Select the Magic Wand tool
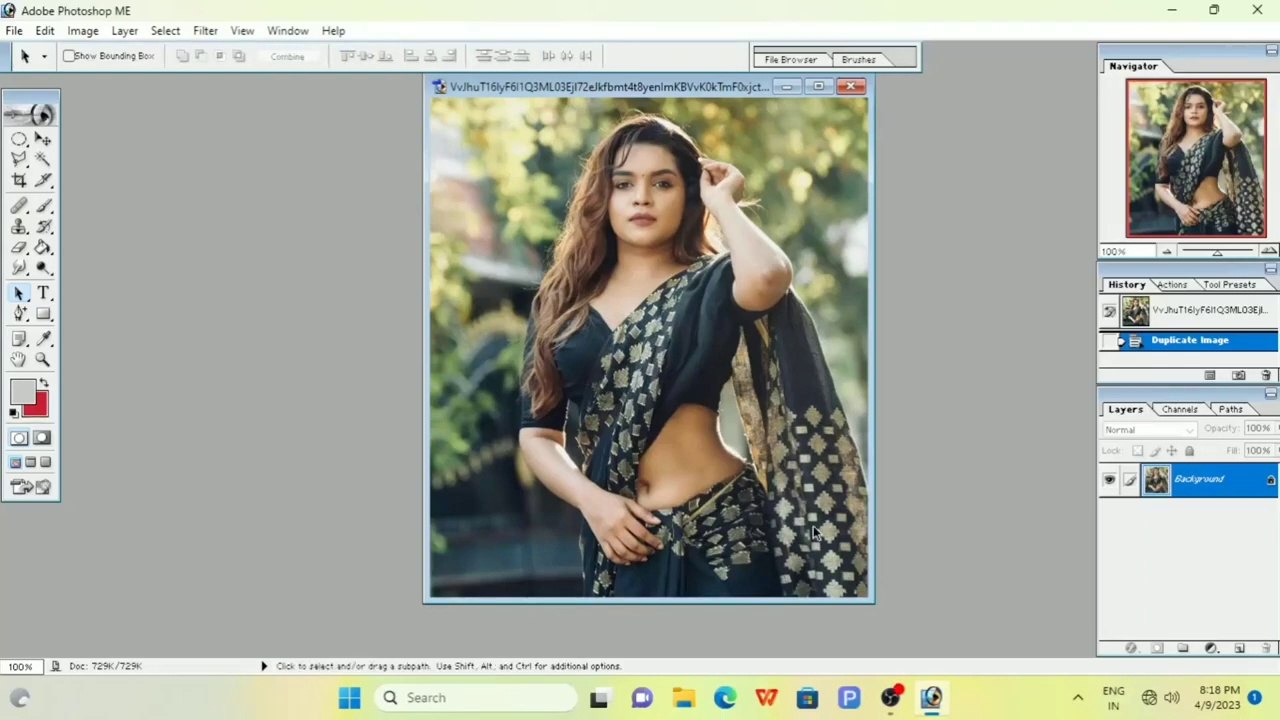This screenshot has height=720, width=1280. [x=43, y=159]
